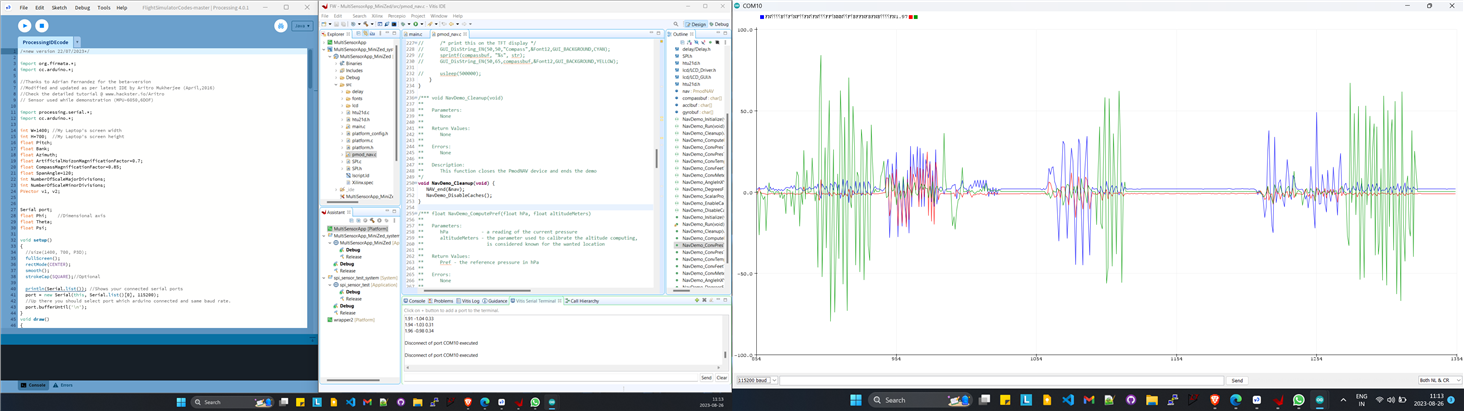Select the main.c editor tab
1464x411 pixels.
pyautogui.click(x=415, y=34)
